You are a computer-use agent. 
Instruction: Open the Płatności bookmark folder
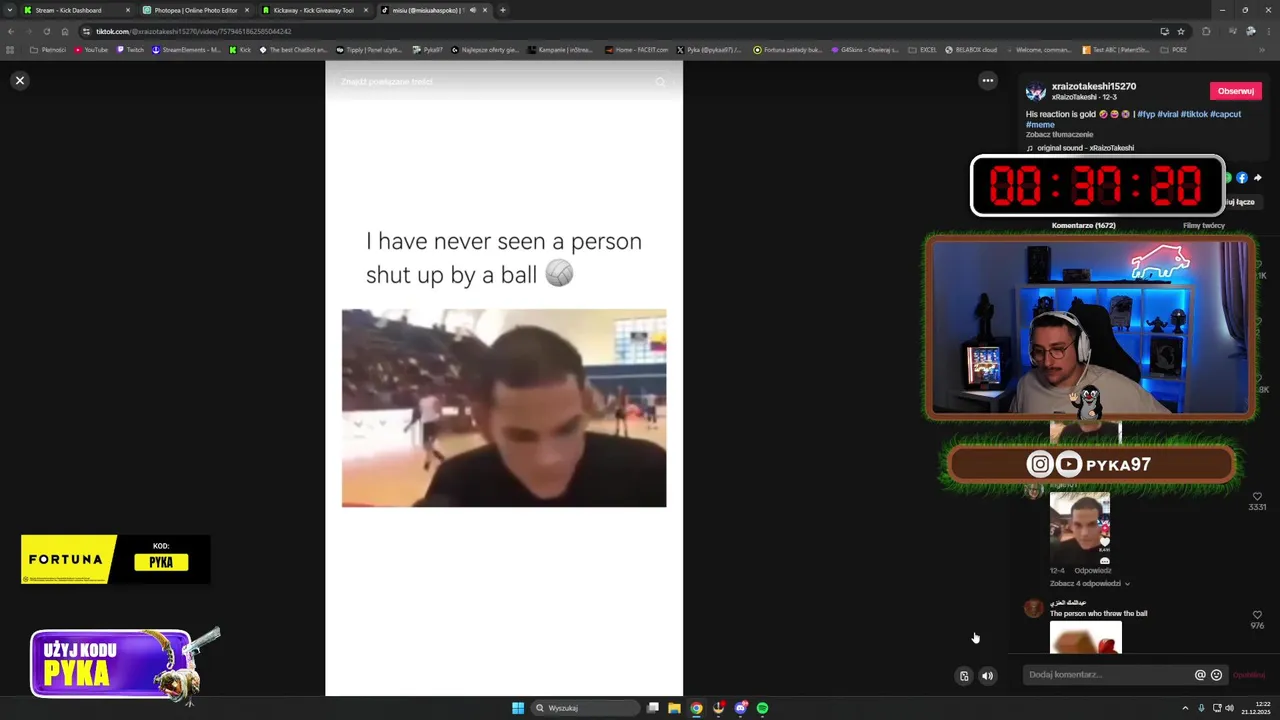pos(48,49)
